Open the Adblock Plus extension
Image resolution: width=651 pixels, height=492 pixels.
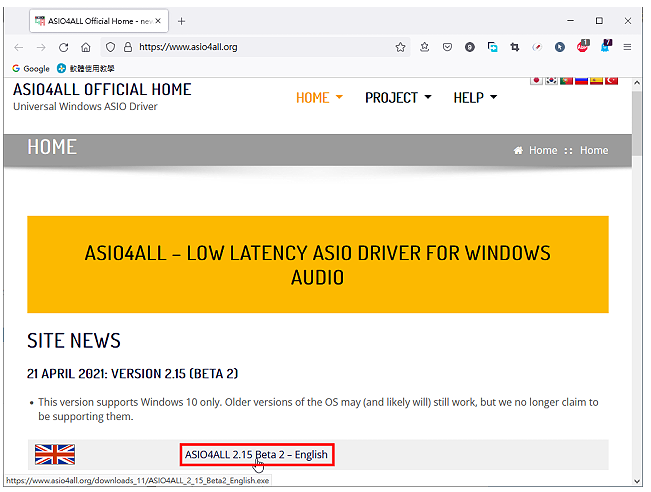pyautogui.click(x=583, y=46)
